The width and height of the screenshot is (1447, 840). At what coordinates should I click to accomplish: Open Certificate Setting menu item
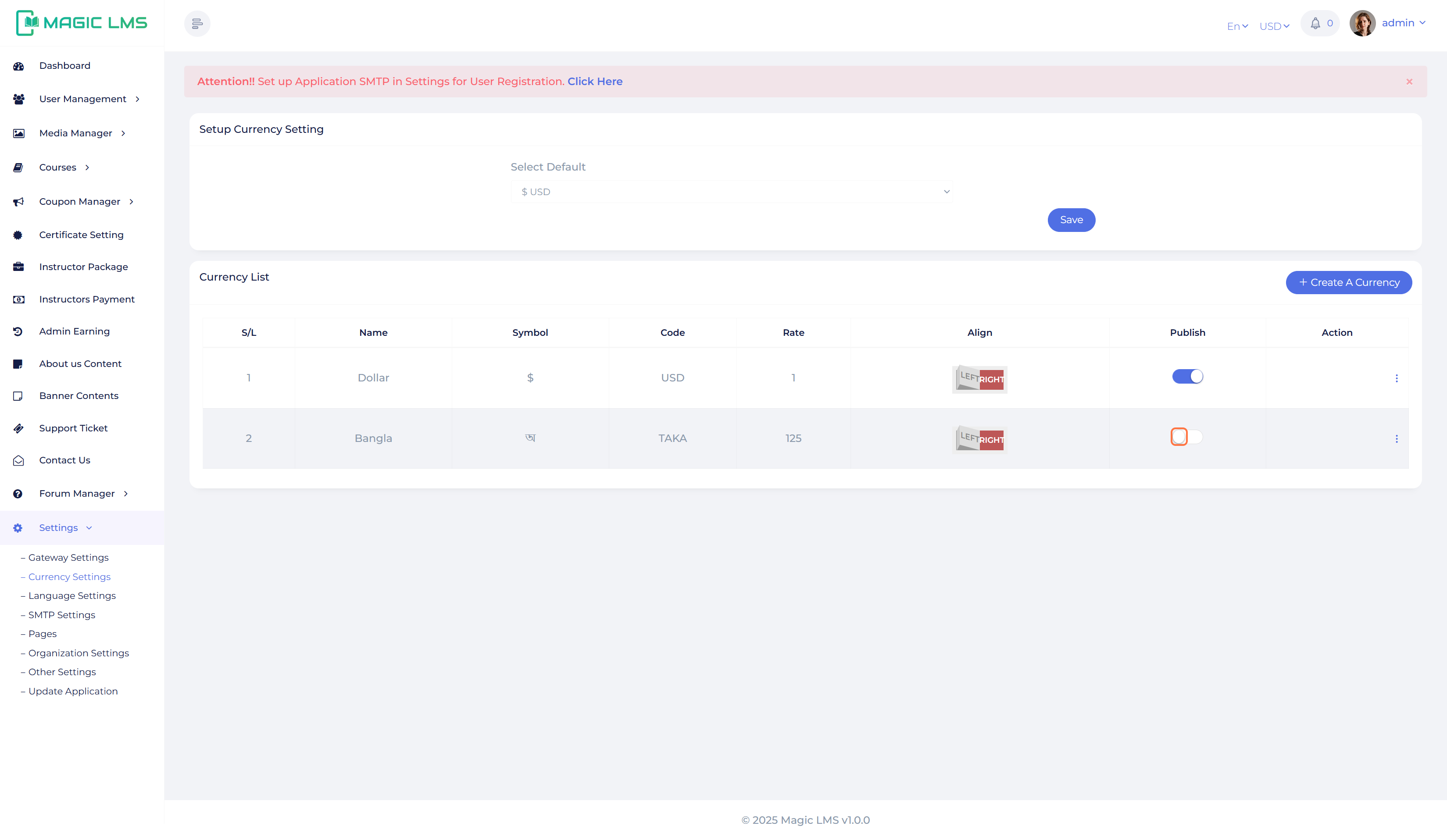pos(81,235)
